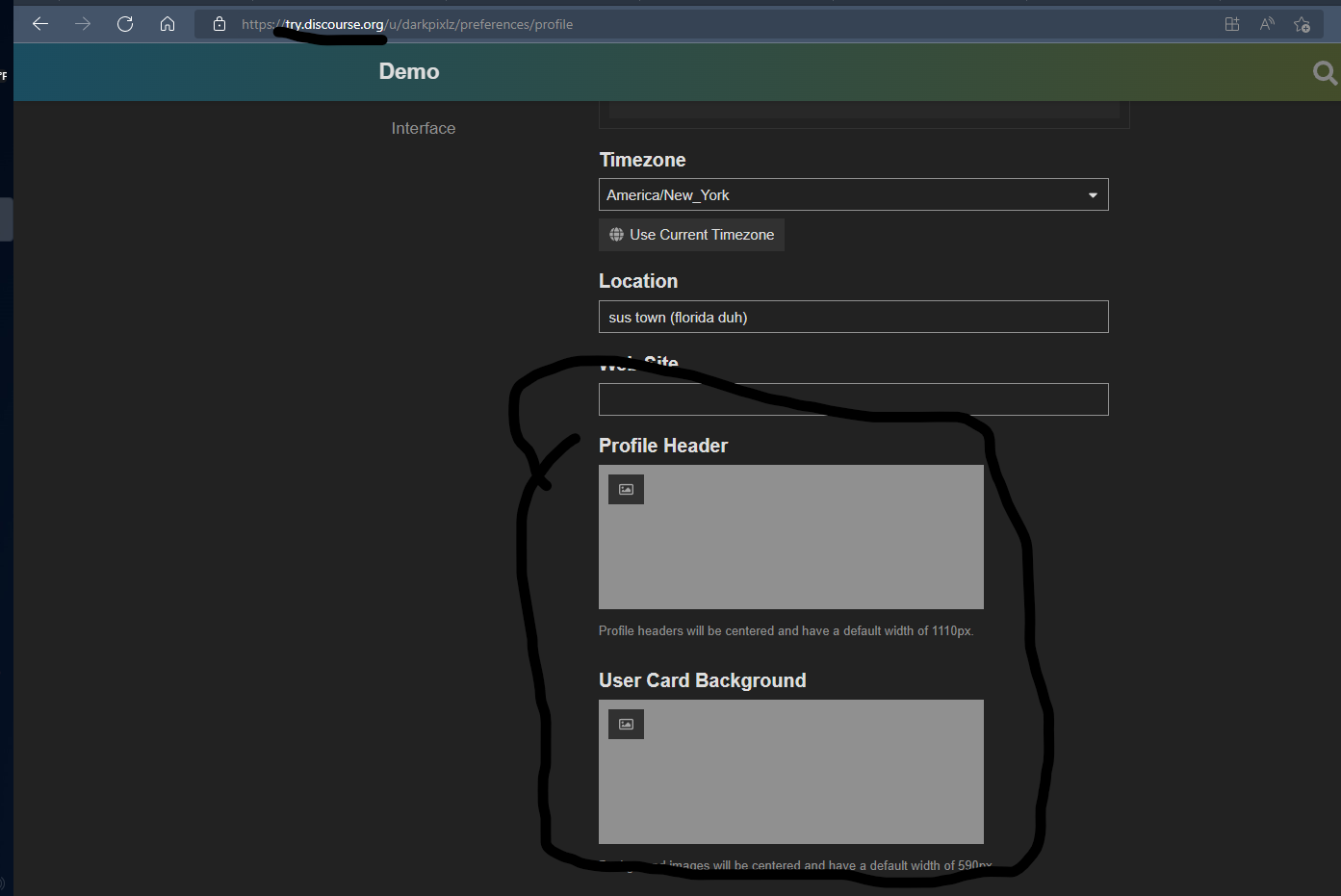Click the image icon in User Card Background uploader

click(x=625, y=724)
